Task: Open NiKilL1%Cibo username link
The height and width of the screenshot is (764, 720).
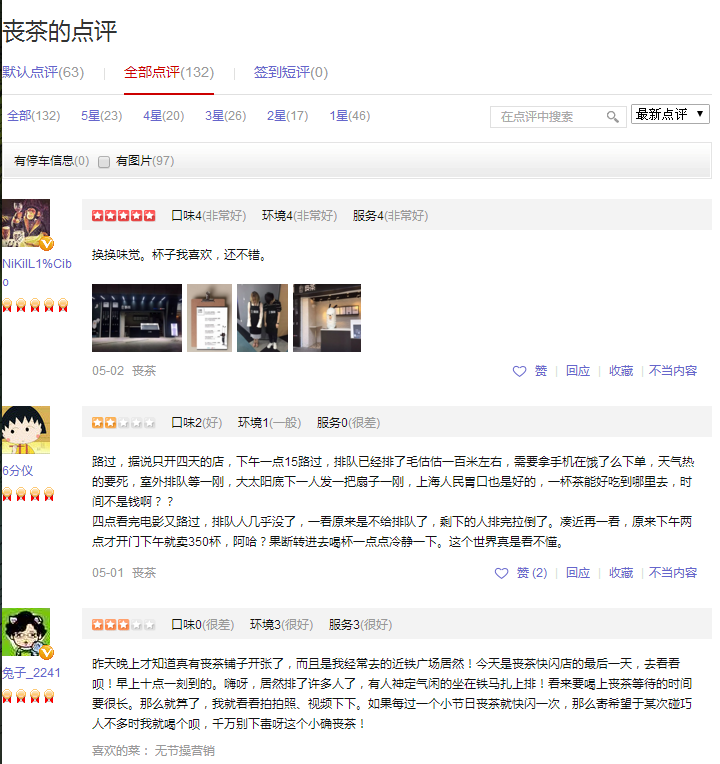Action: pos(37,273)
